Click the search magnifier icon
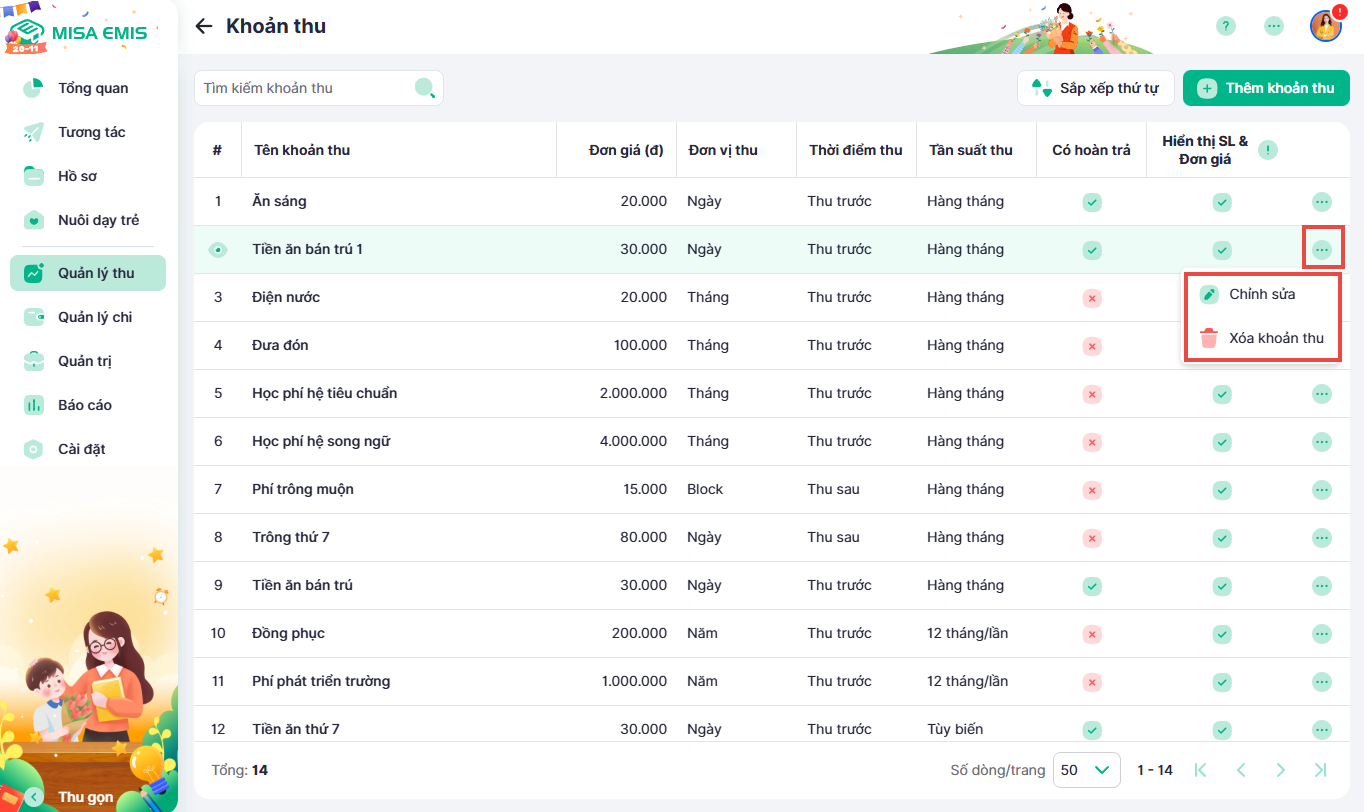This screenshot has width=1364, height=812. [425, 88]
